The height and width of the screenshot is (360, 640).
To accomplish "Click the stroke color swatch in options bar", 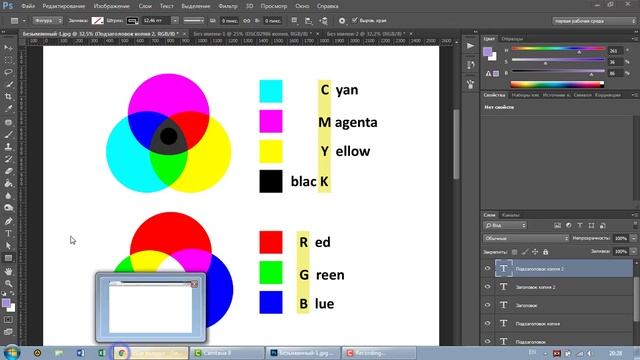I will (132, 20).
